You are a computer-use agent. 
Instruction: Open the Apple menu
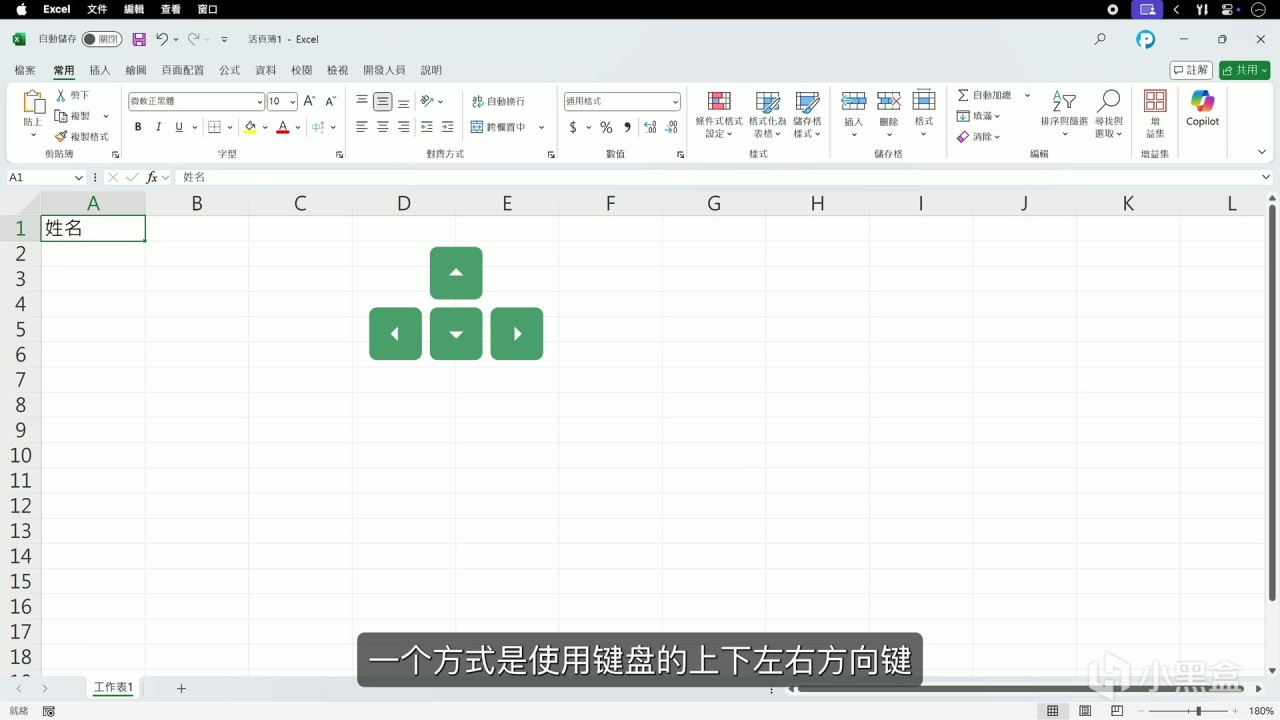(x=21, y=9)
